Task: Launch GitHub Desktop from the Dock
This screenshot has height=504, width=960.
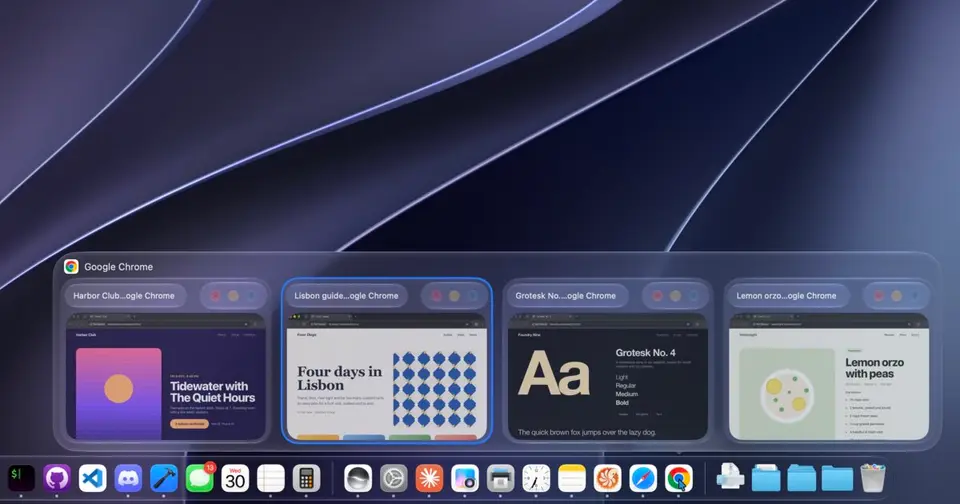Action: click(x=57, y=478)
